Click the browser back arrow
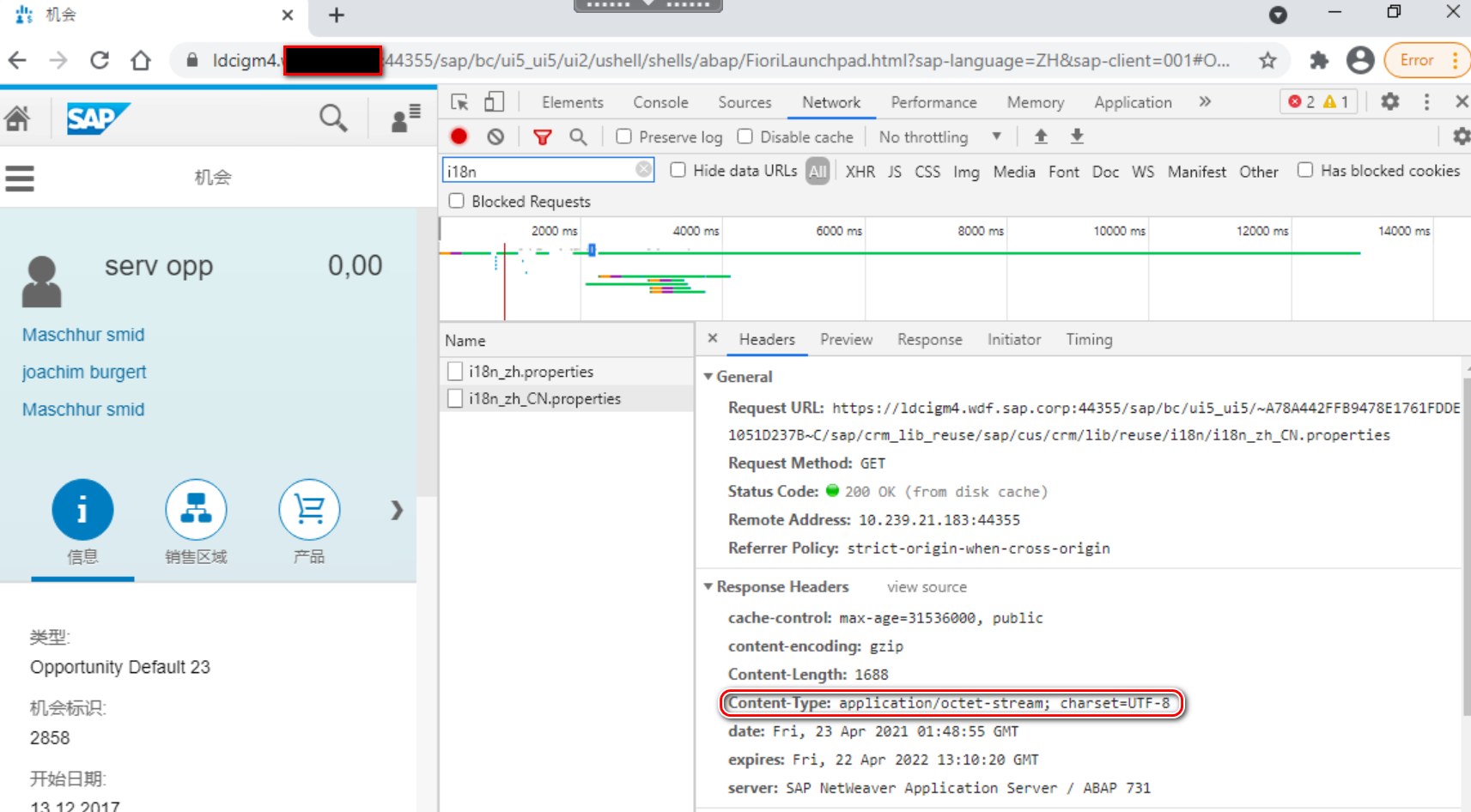The height and width of the screenshot is (812, 1471). 17,60
